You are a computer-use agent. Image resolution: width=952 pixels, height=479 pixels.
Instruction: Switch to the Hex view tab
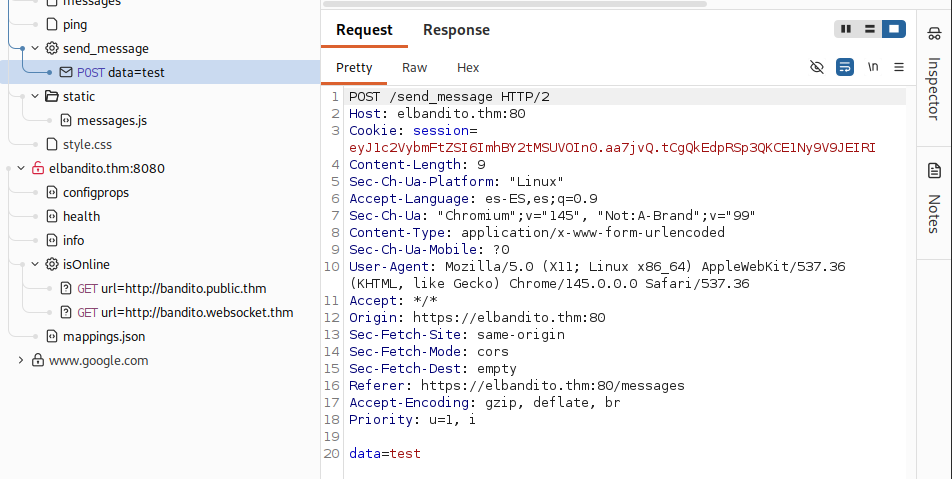pyautogui.click(x=468, y=67)
